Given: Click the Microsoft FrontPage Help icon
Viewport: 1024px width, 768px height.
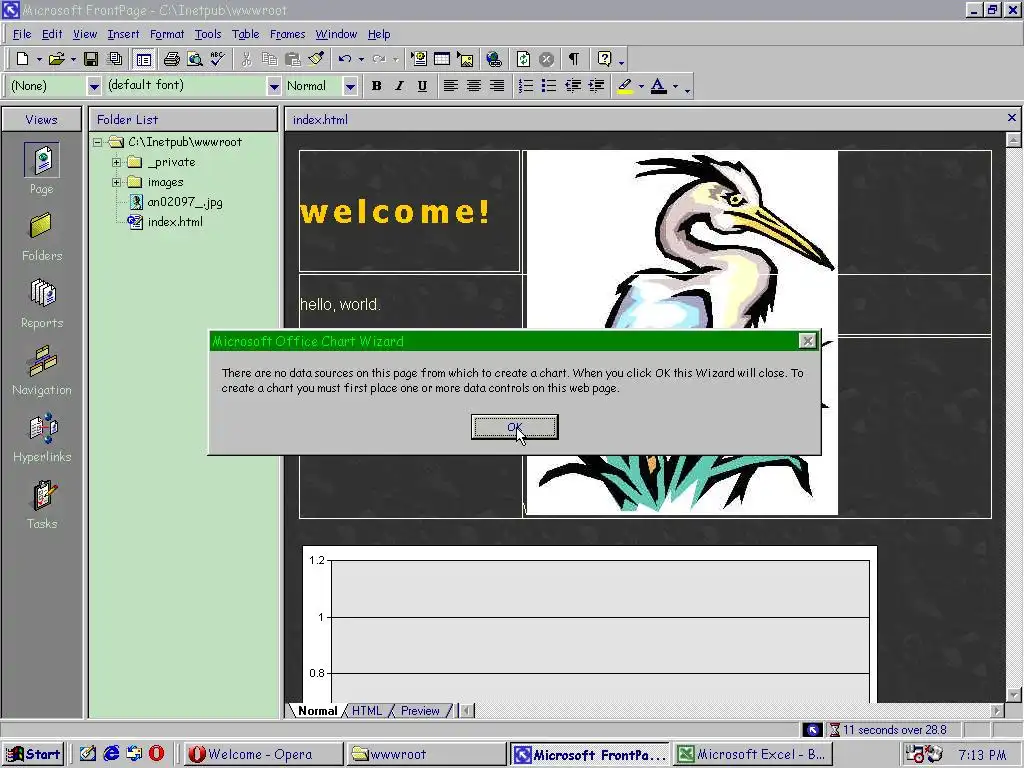Looking at the screenshot, I should pos(604,59).
